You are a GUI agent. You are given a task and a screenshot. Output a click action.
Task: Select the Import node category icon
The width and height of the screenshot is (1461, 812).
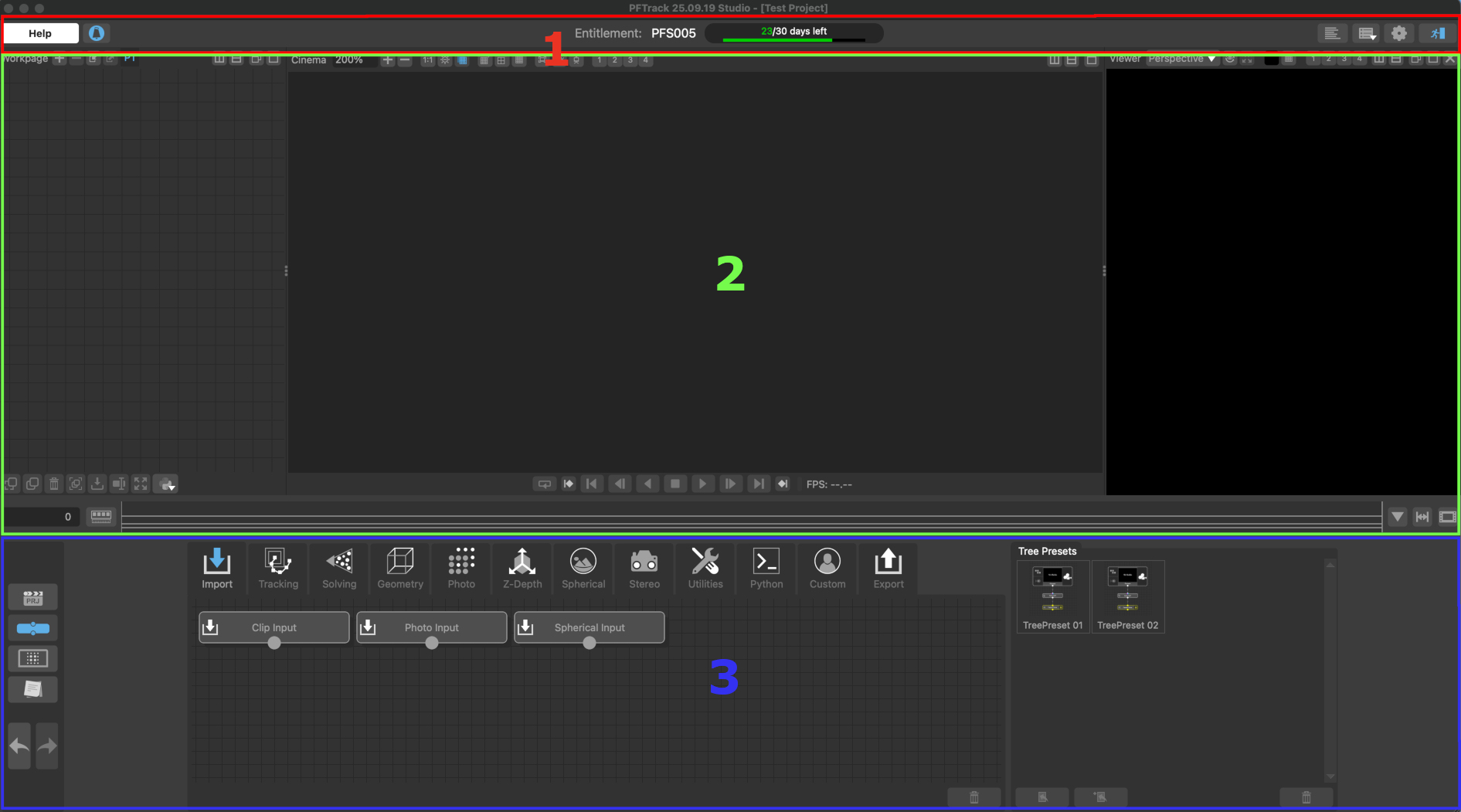217,569
